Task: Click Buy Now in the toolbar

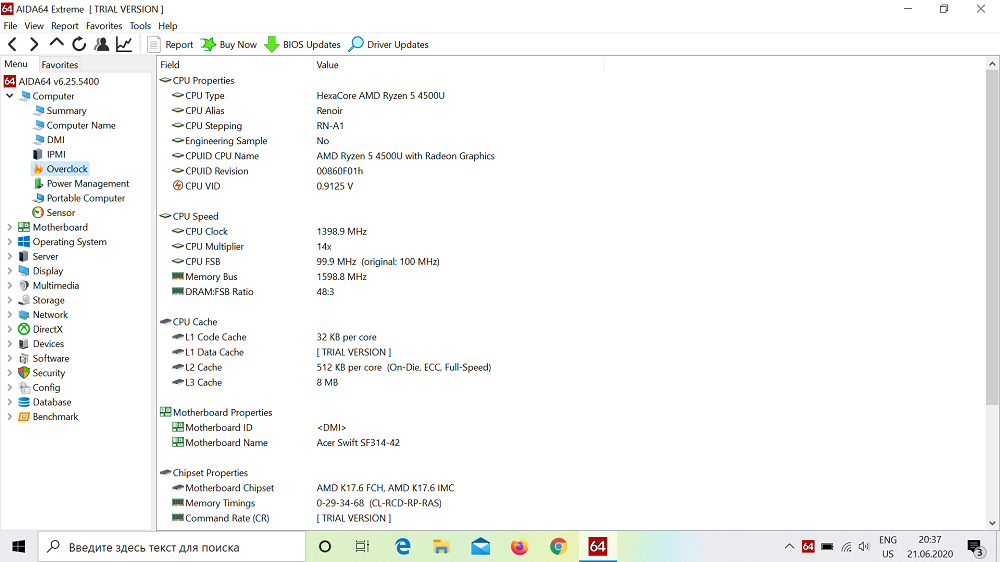Action: [229, 45]
